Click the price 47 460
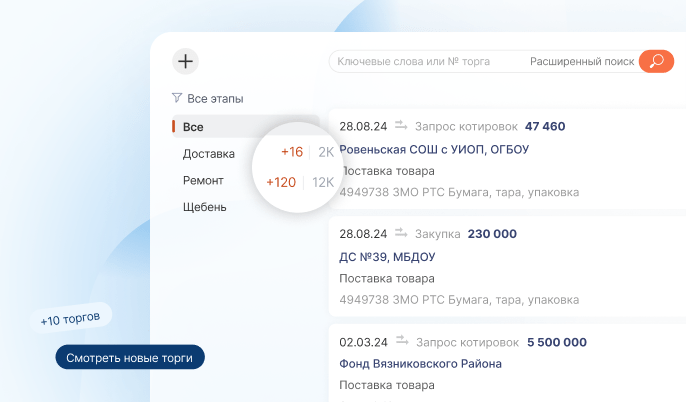The image size is (686, 402). coord(545,126)
